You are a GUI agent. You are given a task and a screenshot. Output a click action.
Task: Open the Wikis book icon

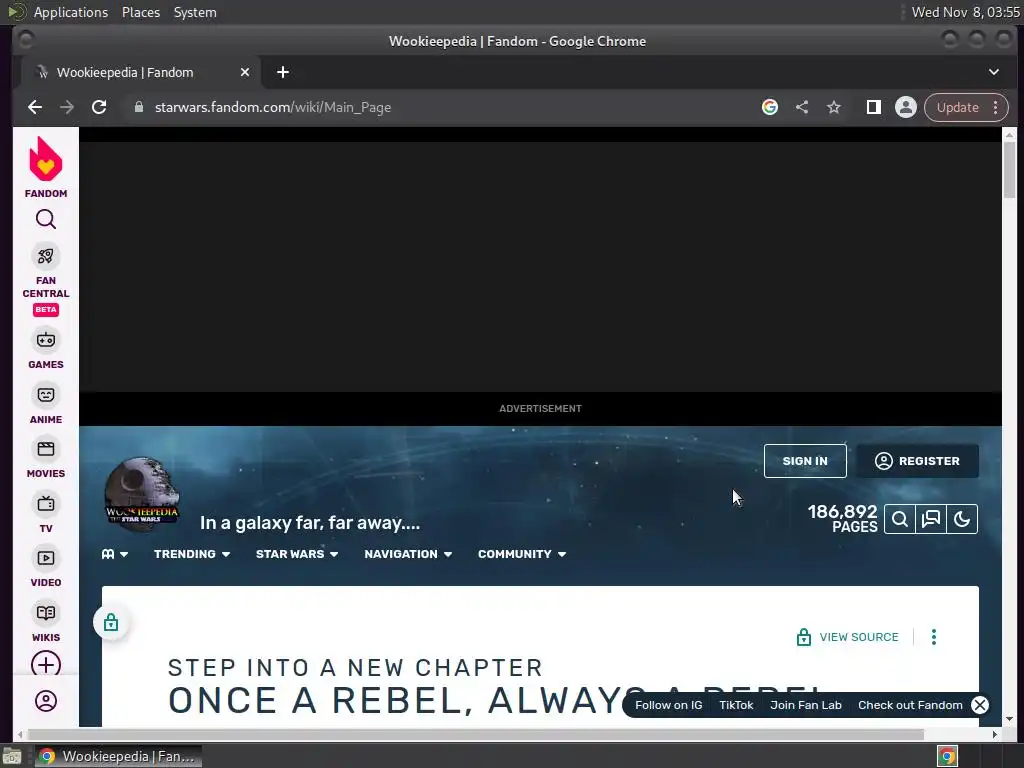tap(46, 613)
